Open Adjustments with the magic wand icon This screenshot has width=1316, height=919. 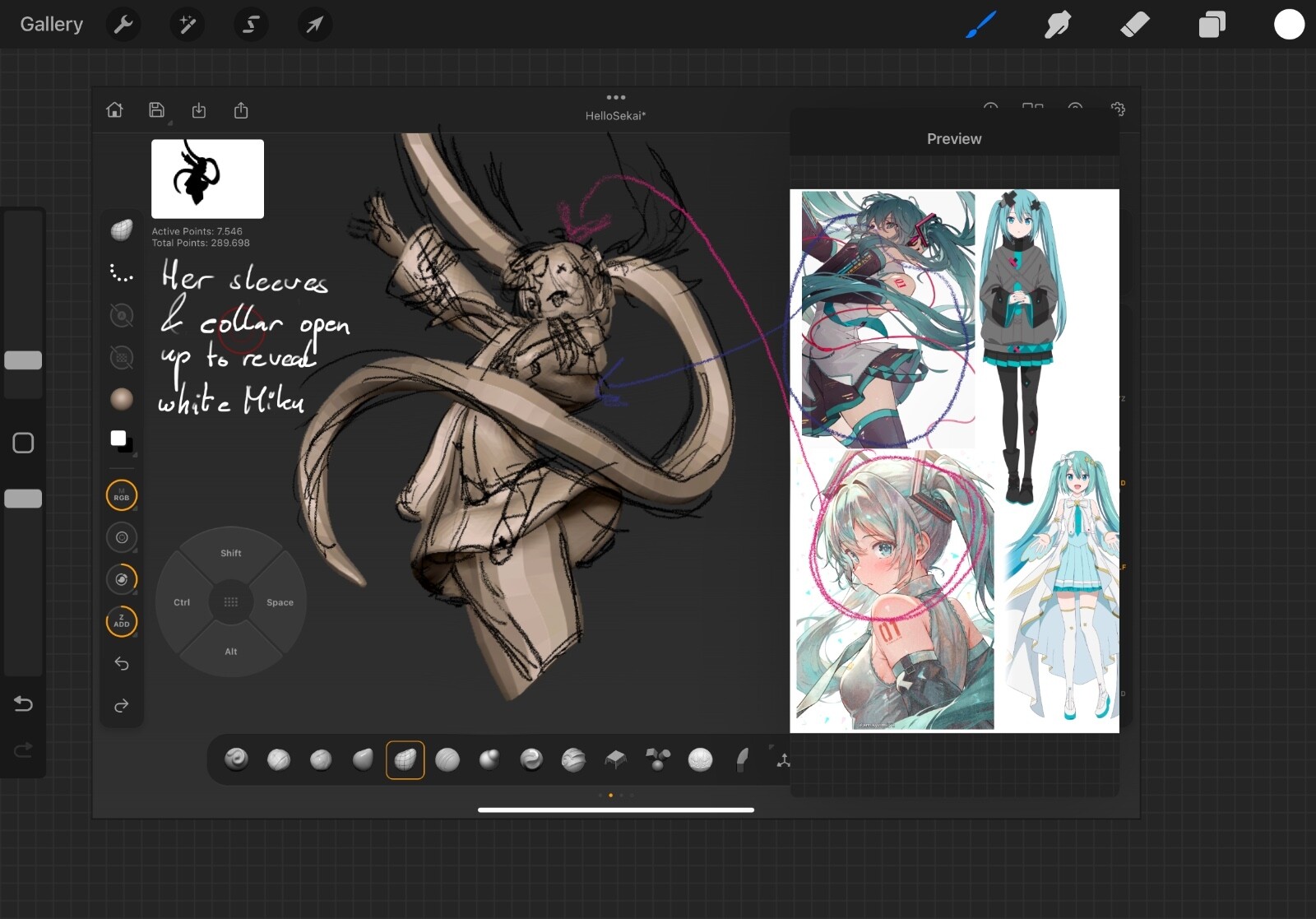click(x=188, y=25)
